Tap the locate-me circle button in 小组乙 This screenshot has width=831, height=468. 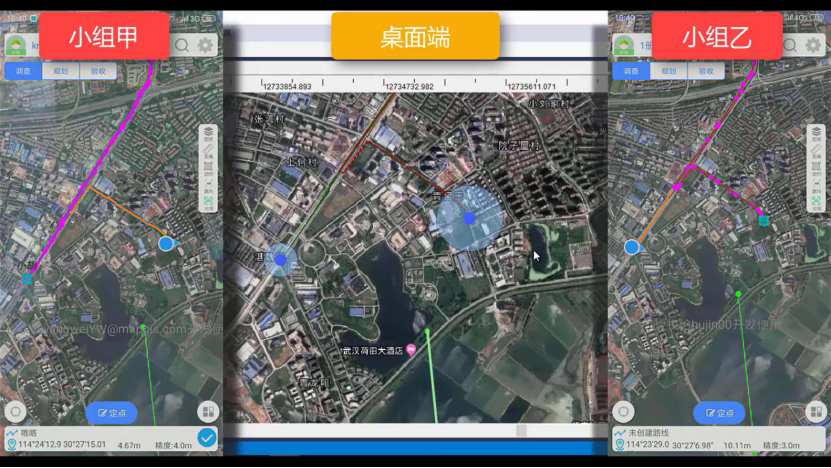623,412
